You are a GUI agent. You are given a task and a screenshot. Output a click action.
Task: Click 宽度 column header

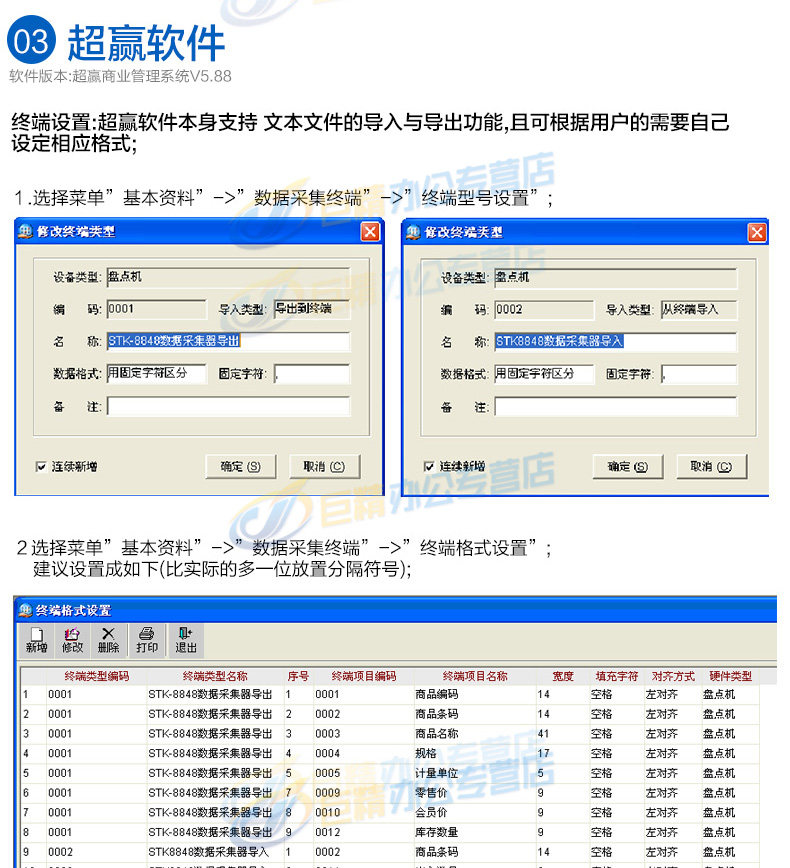pos(562,676)
